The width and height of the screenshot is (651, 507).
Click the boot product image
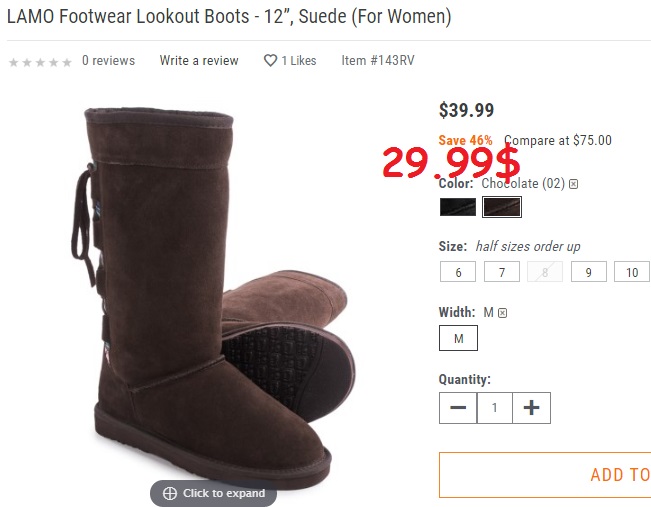[220, 290]
